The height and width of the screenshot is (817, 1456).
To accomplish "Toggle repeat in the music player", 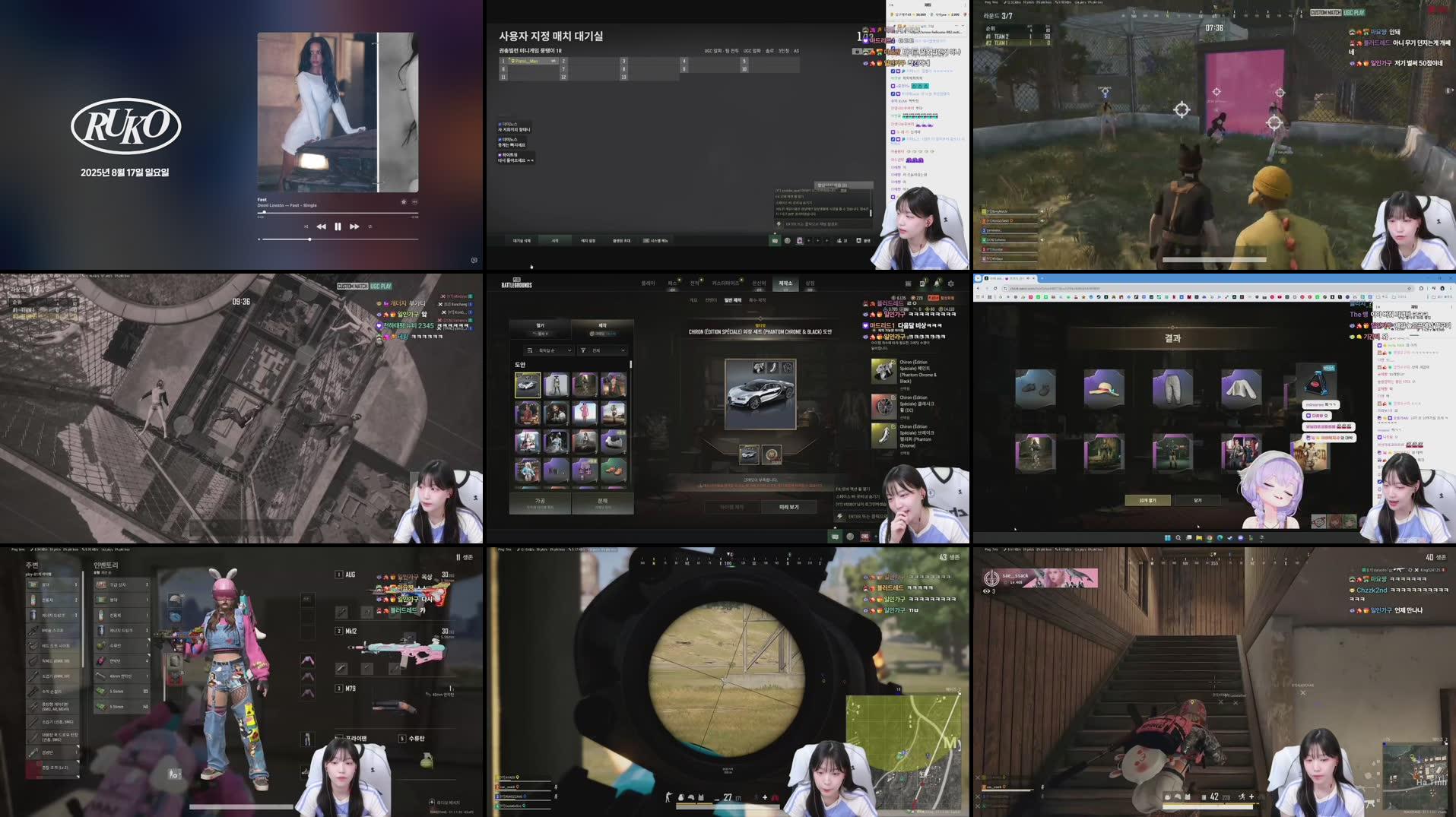I will tap(370, 226).
